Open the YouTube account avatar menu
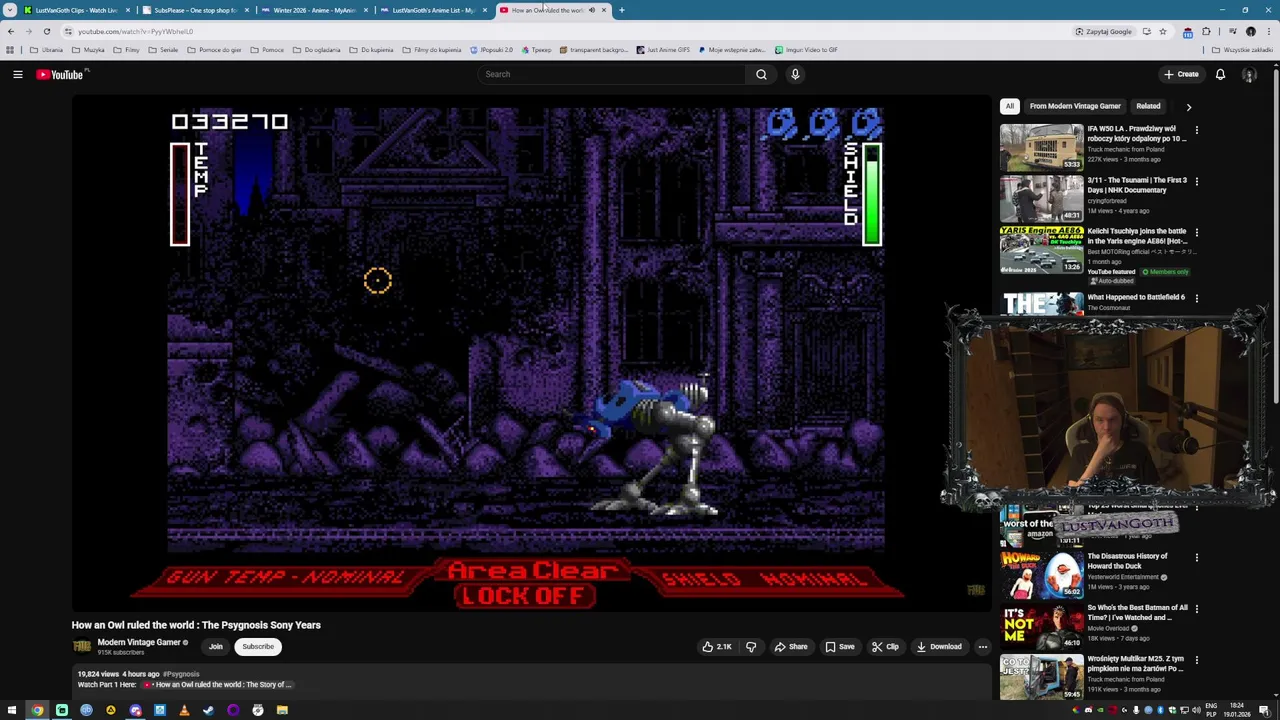The width and height of the screenshot is (1280, 720). pos(1249,74)
